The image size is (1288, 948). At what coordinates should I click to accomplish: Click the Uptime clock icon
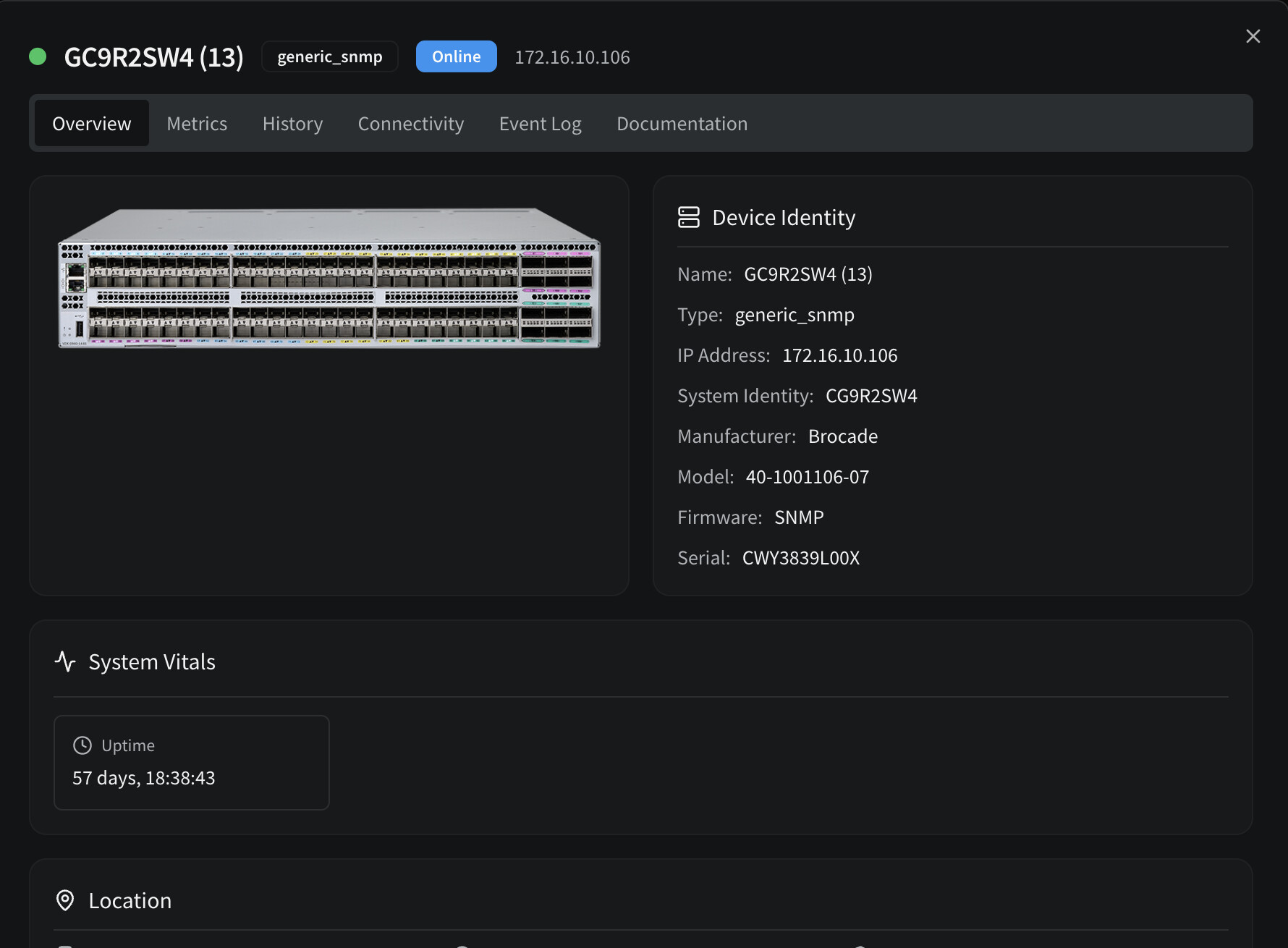click(82, 745)
